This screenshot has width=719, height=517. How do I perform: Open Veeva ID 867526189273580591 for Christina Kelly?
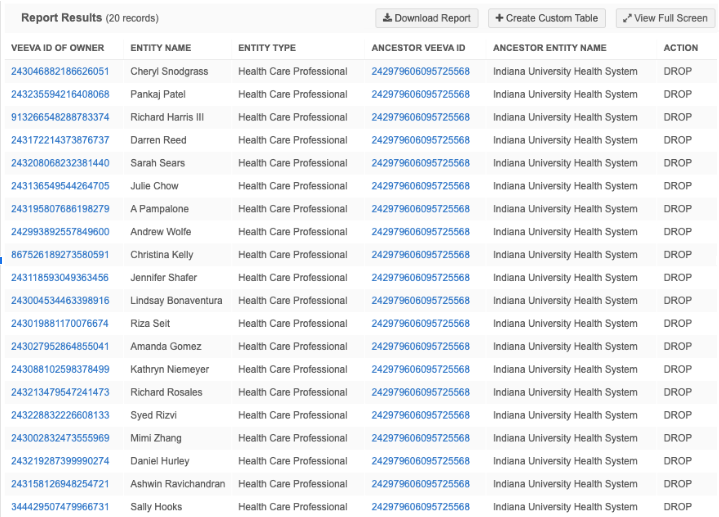coord(60,255)
